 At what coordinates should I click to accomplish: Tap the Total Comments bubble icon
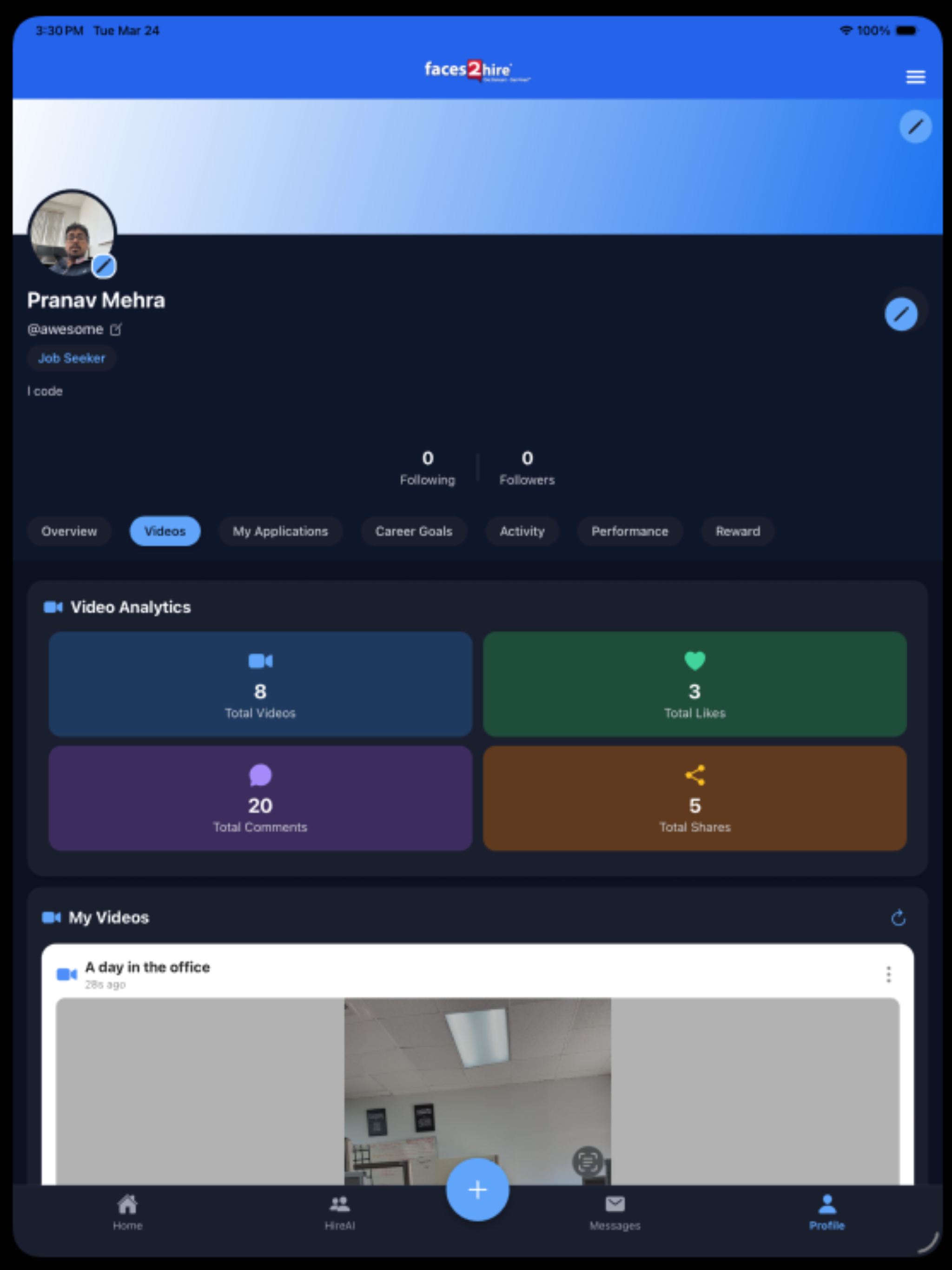click(x=260, y=775)
